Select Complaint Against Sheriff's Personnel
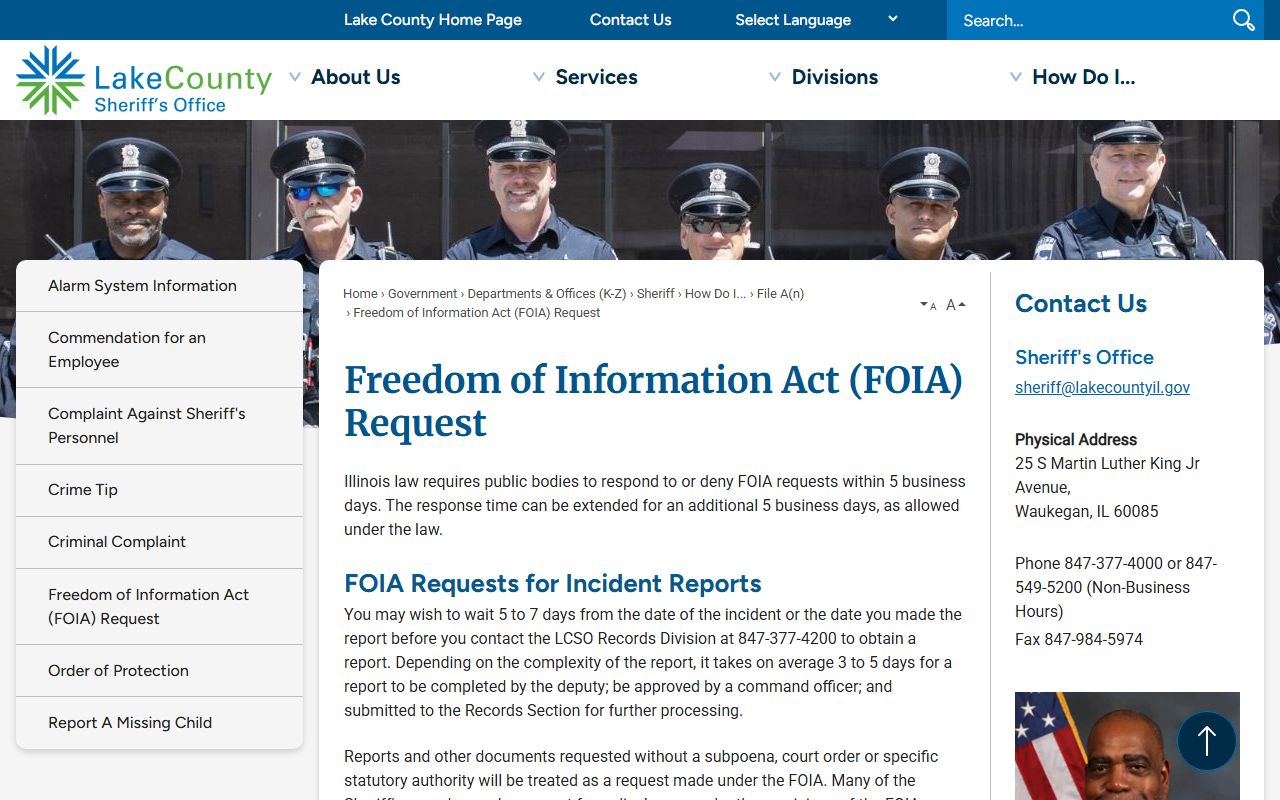This screenshot has height=800, width=1280. click(159, 426)
